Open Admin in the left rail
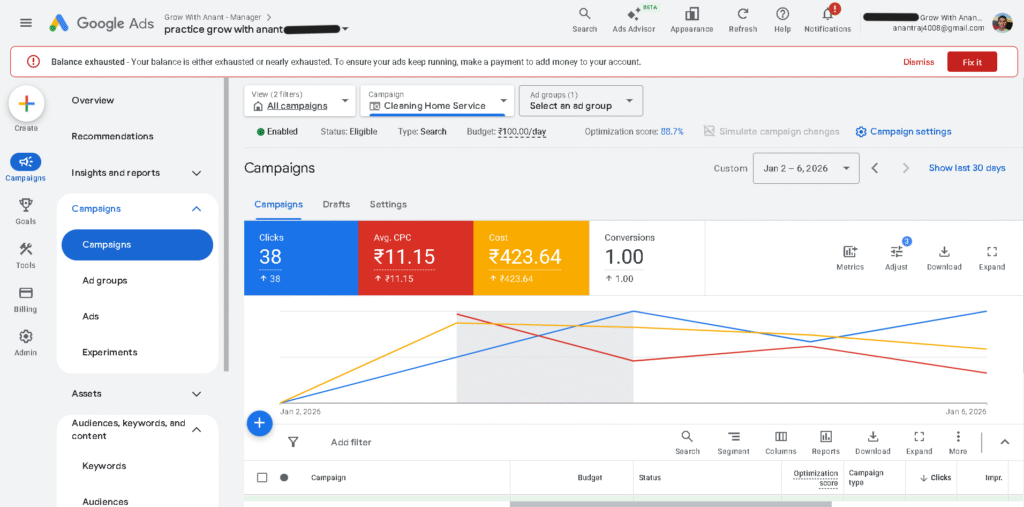This screenshot has width=1024, height=507. pos(25,342)
